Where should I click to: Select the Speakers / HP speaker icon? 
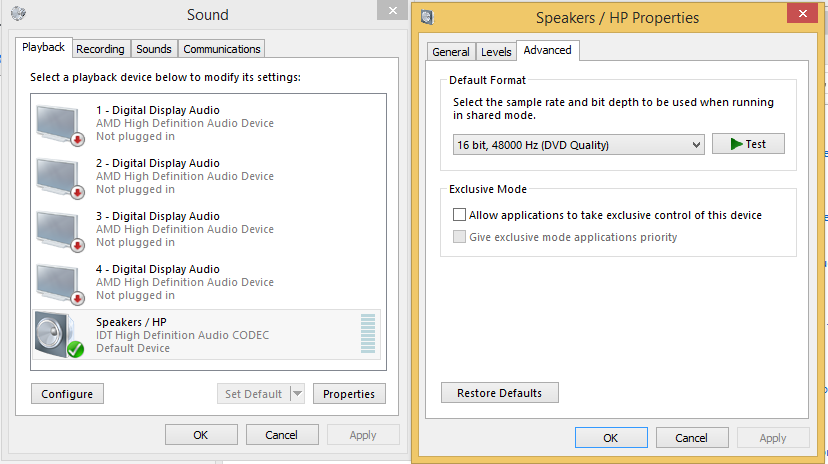[58, 335]
